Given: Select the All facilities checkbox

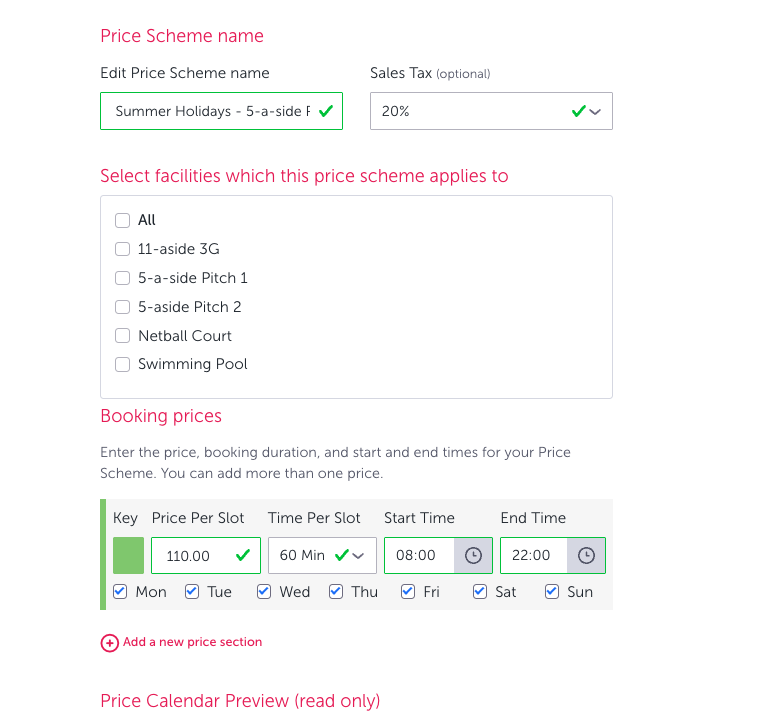Looking at the screenshot, I should pyautogui.click(x=122, y=220).
